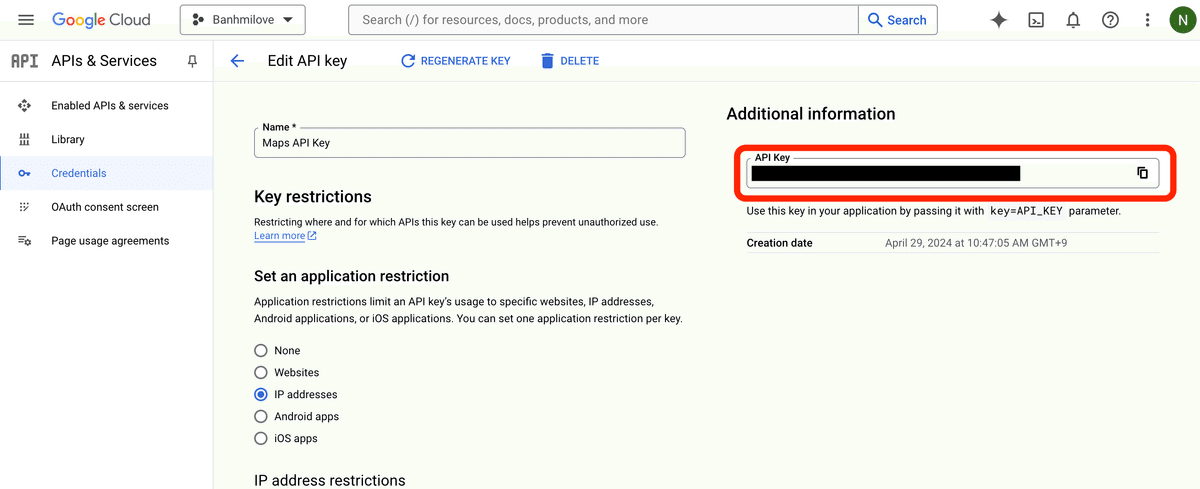Pin the APIs & Services sidebar

[193, 61]
